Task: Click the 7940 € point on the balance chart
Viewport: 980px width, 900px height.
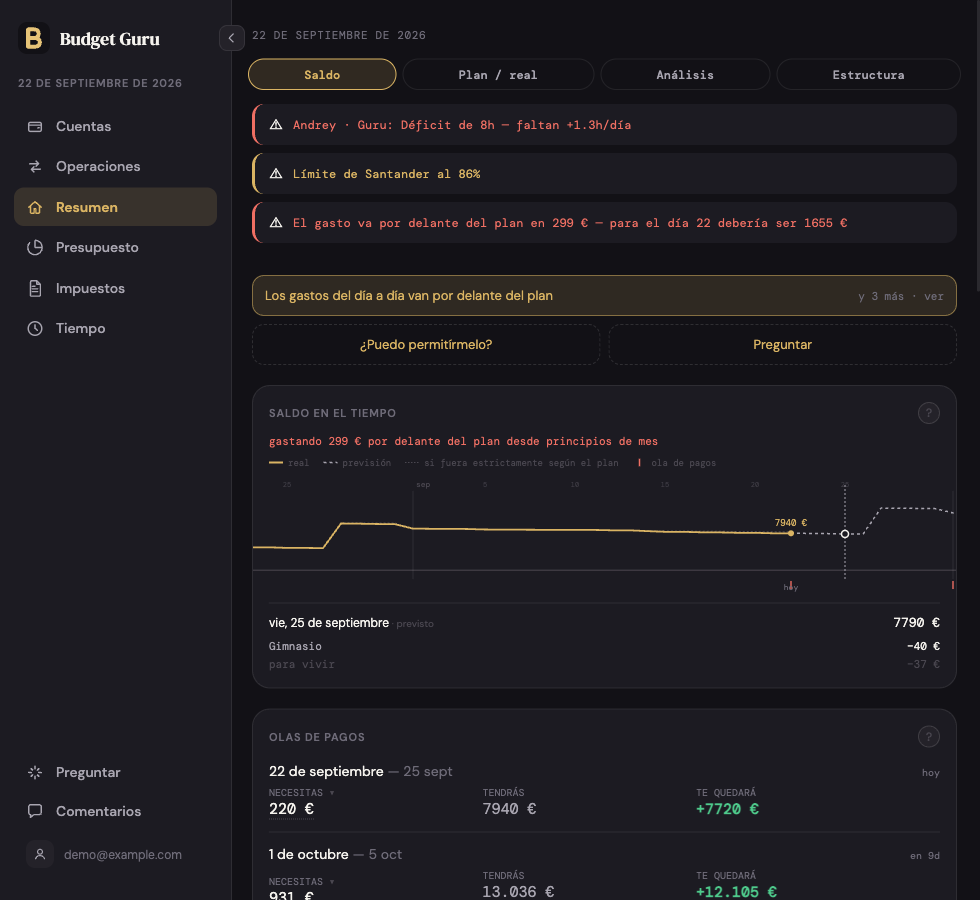Action: click(791, 533)
